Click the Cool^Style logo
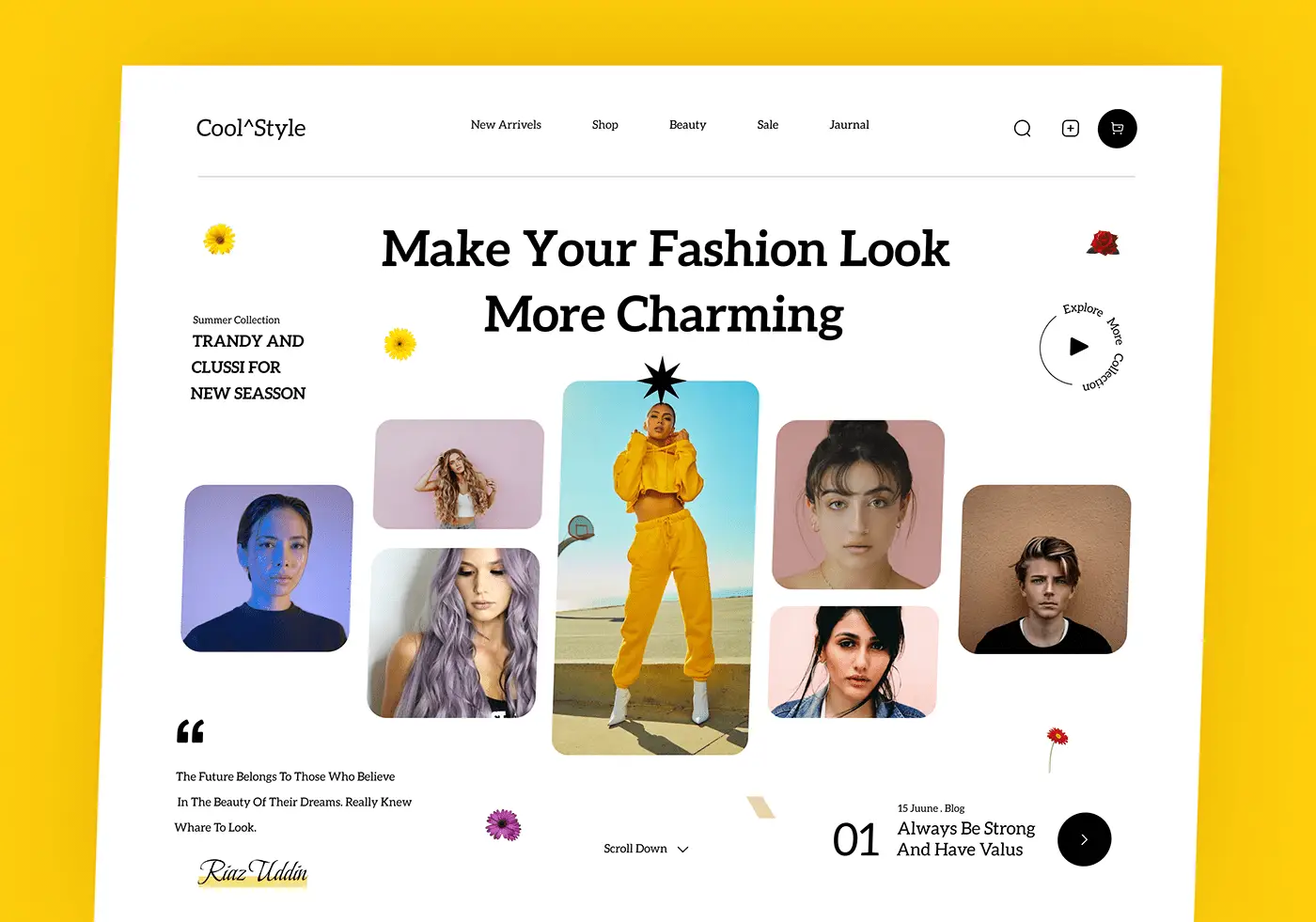 (x=251, y=128)
